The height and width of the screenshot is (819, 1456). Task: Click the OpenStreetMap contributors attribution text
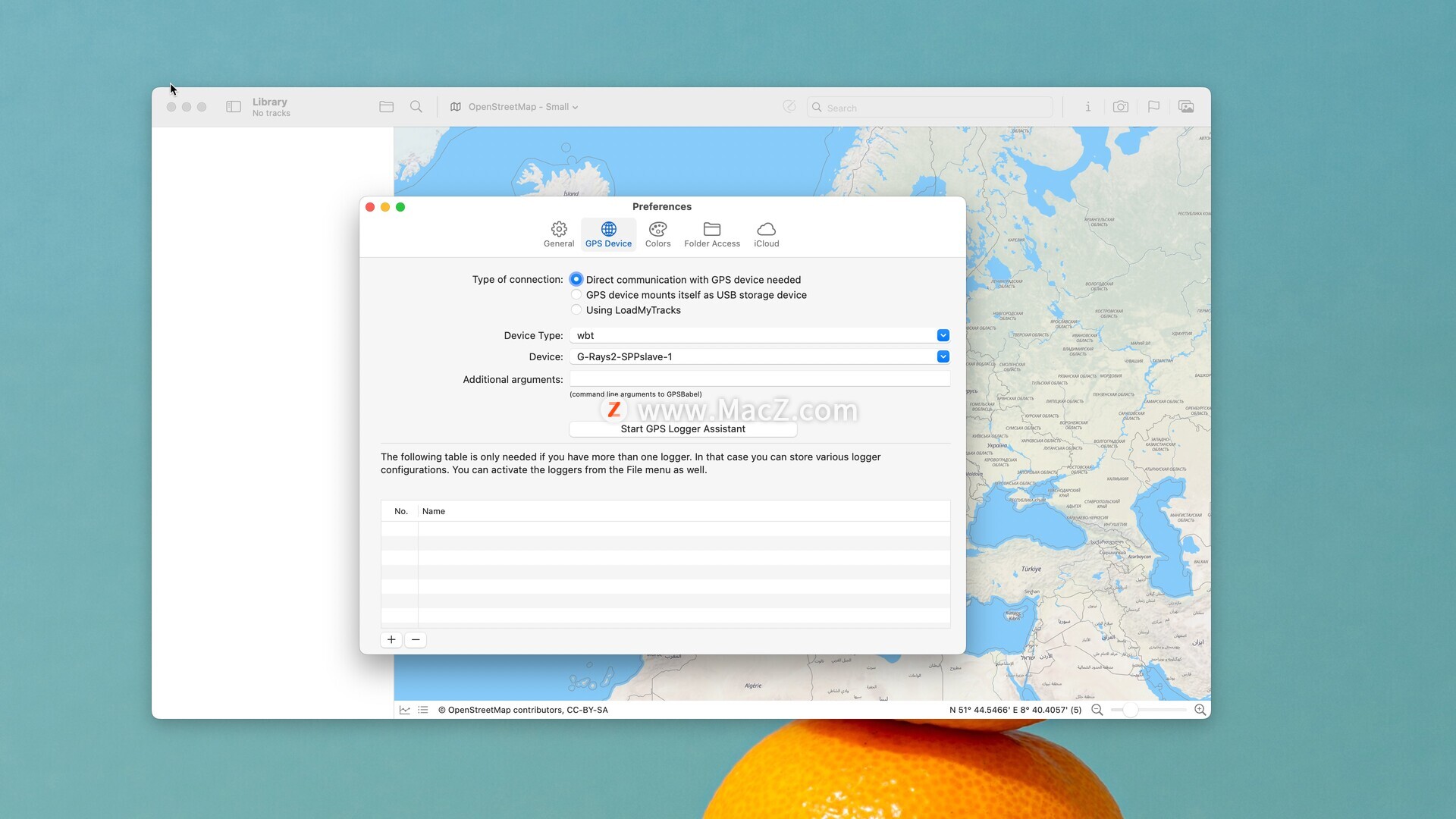(523, 711)
